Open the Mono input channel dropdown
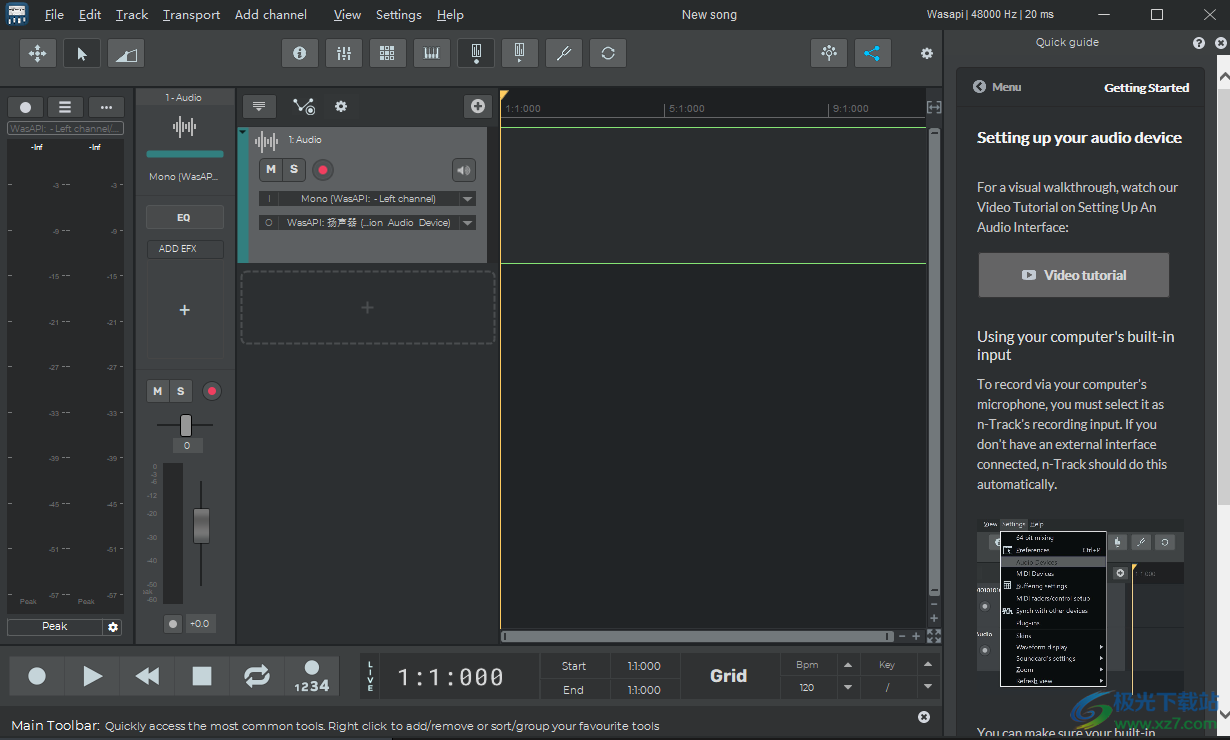The width and height of the screenshot is (1230, 740). (466, 198)
